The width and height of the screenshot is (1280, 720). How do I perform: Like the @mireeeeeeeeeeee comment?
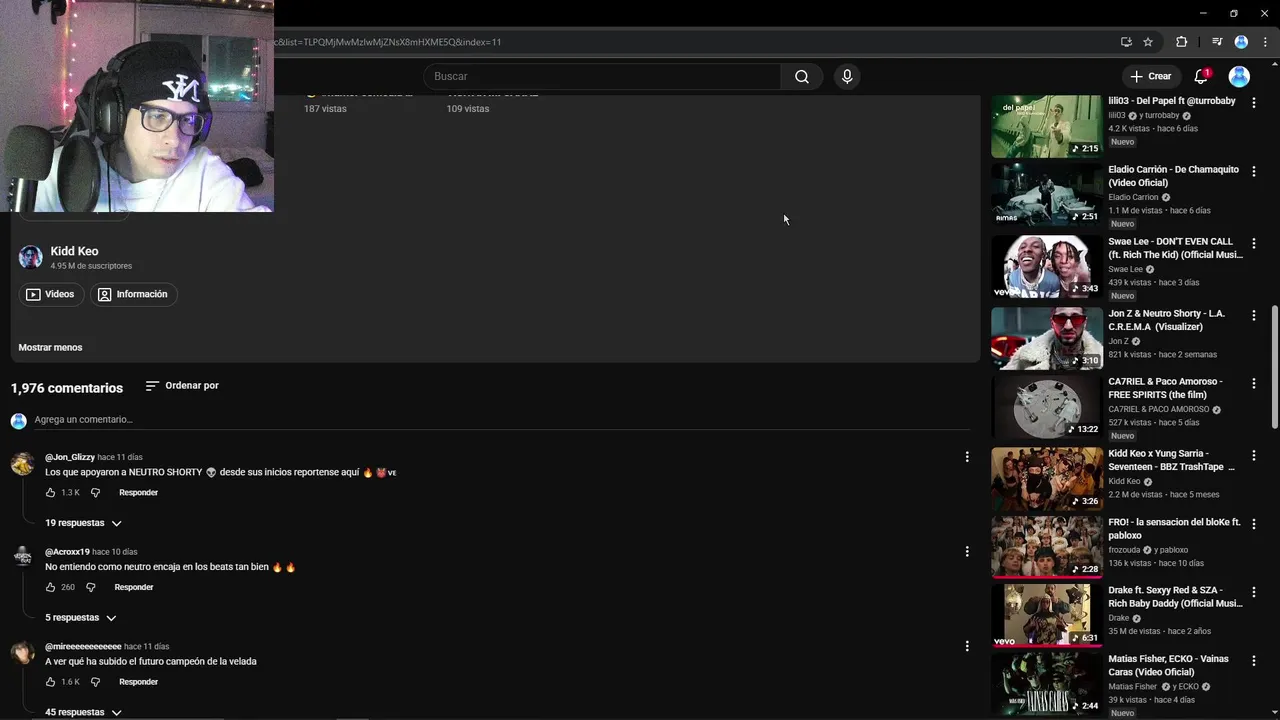[x=50, y=682]
